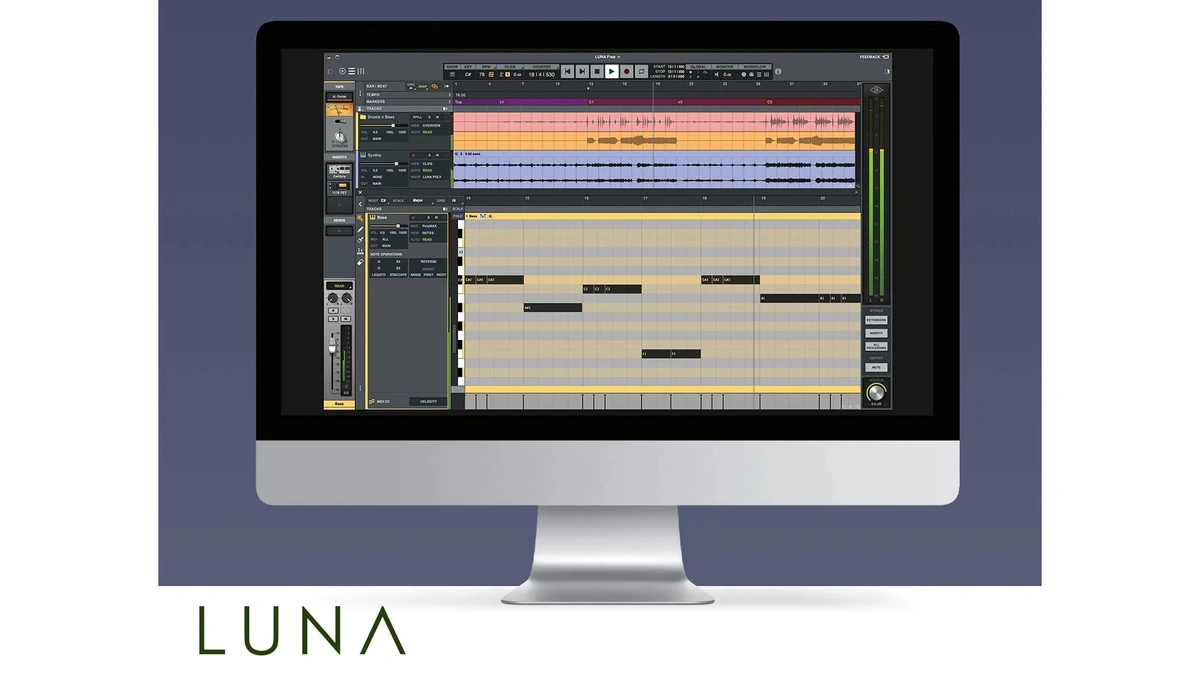The image size is (1200, 675).
Task: Open the Root C# key dropdown
Action: 383,201
